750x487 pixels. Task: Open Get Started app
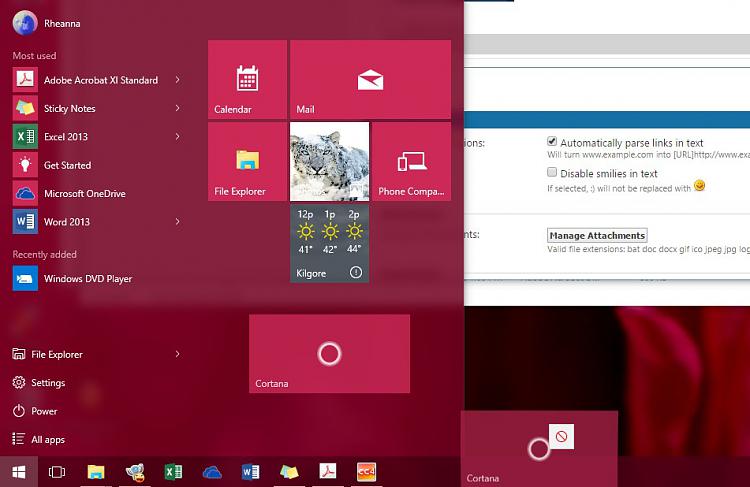click(x=97, y=165)
